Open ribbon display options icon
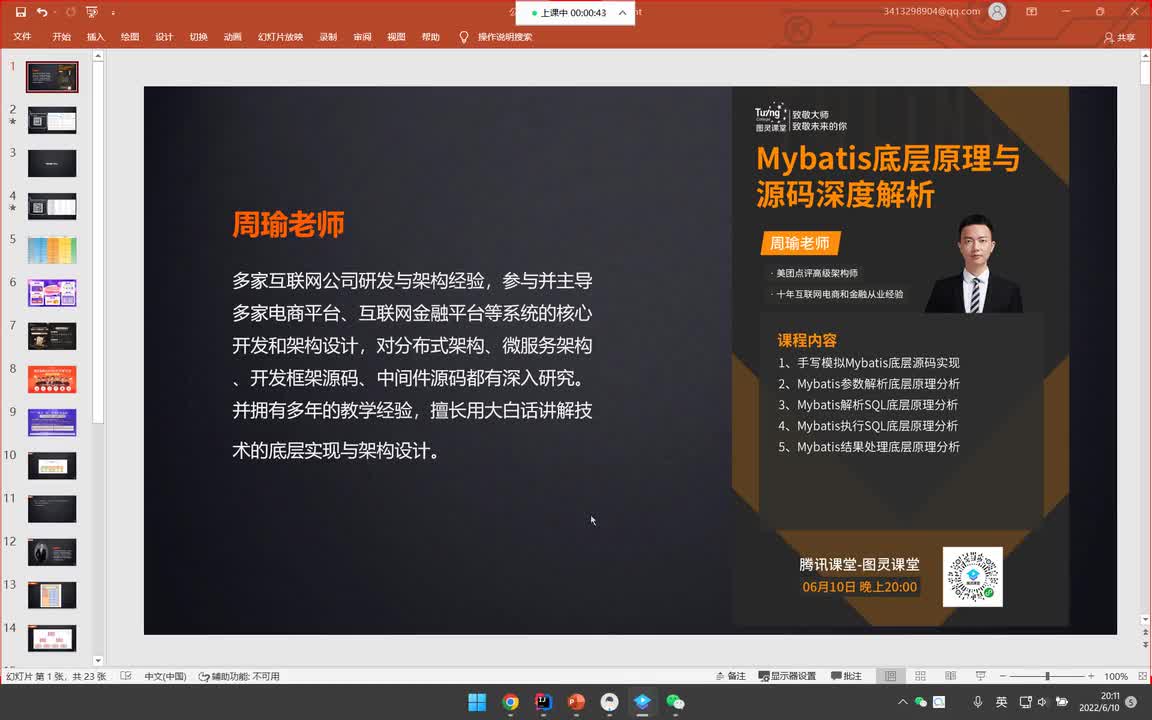Screen dimensions: 1152x720 (x=1032, y=12)
